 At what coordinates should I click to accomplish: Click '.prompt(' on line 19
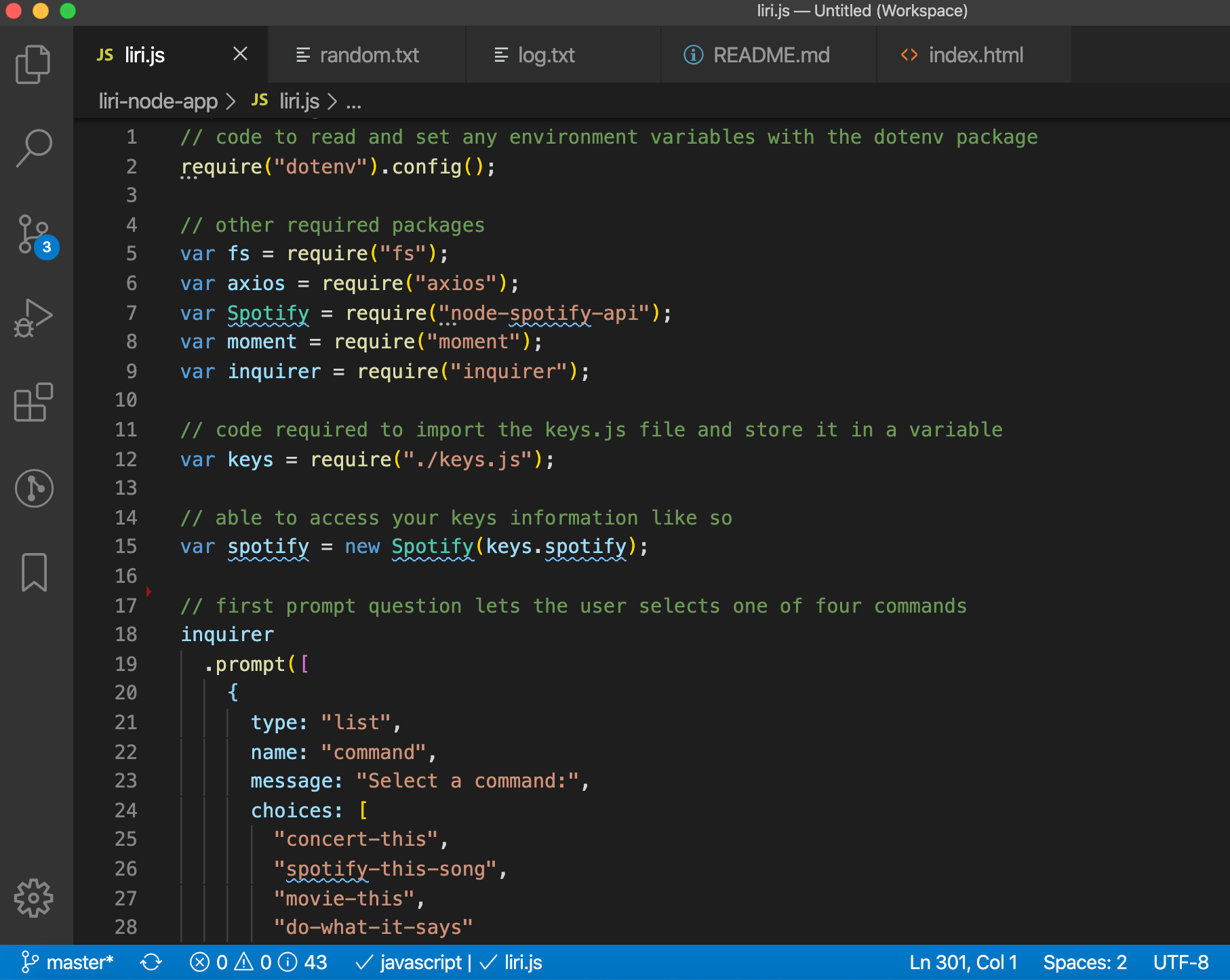click(251, 664)
